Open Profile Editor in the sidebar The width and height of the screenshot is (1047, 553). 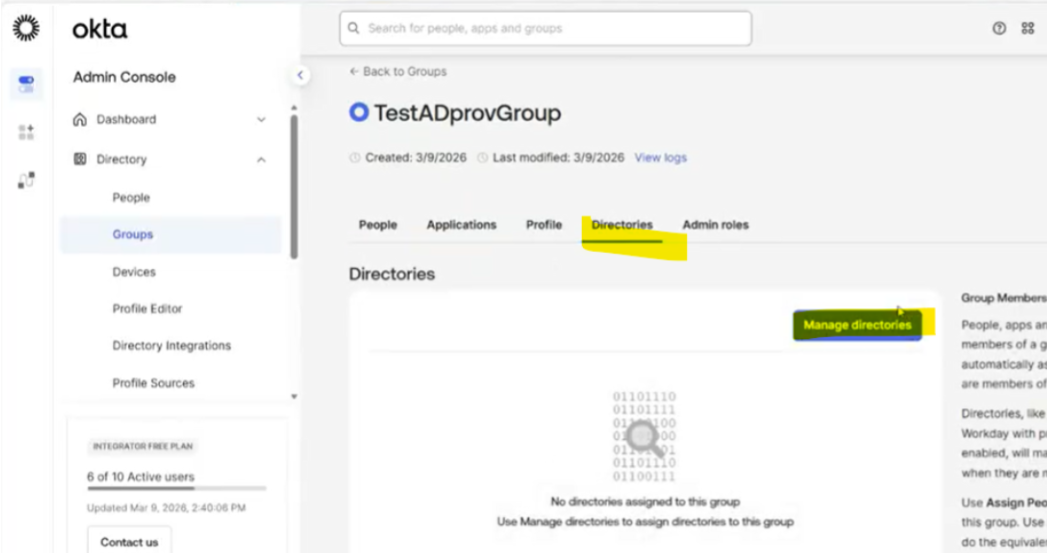[x=147, y=309]
